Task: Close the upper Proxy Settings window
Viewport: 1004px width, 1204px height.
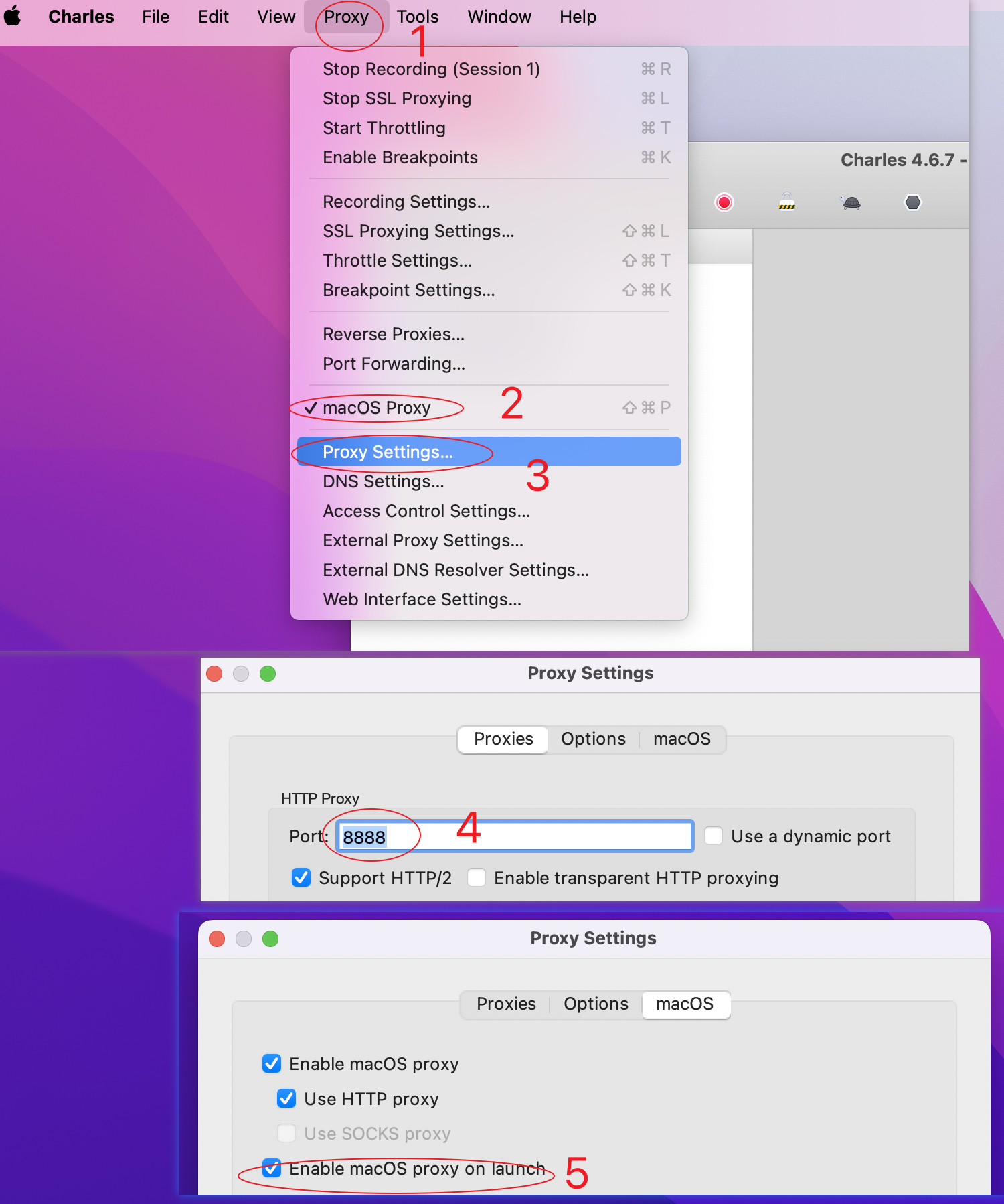Action: (x=214, y=674)
